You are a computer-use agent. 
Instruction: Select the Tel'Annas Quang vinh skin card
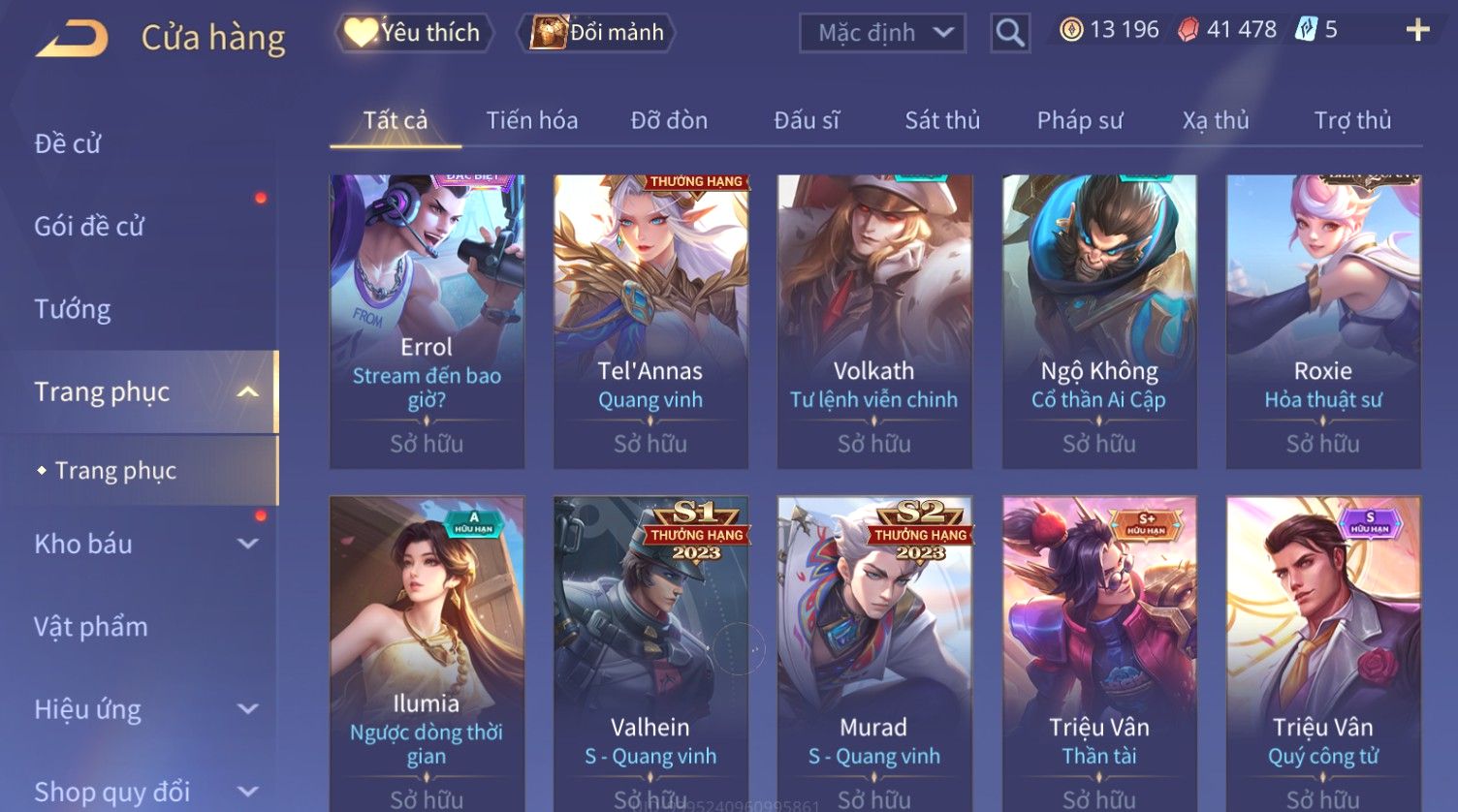coord(650,322)
